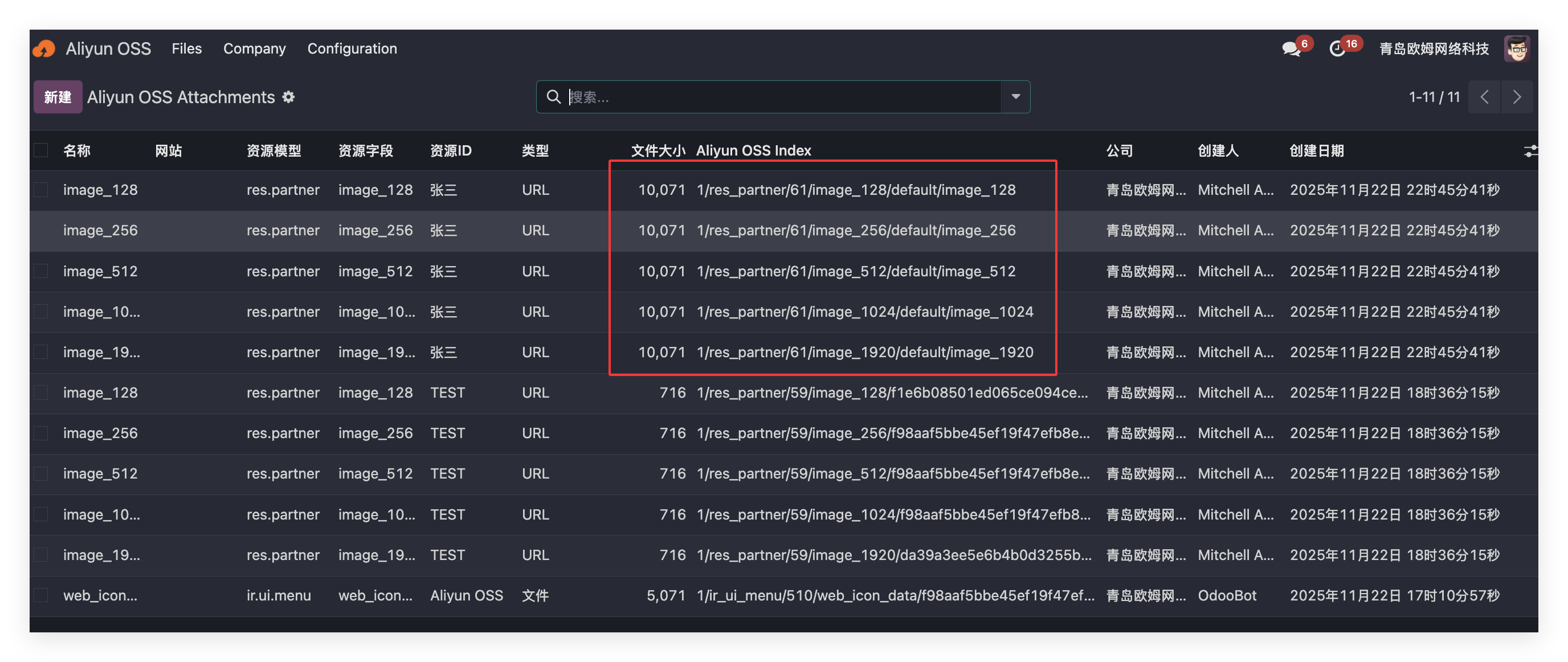Click the user avatar picture
The height and width of the screenshot is (662, 1568).
pyautogui.click(x=1516, y=48)
